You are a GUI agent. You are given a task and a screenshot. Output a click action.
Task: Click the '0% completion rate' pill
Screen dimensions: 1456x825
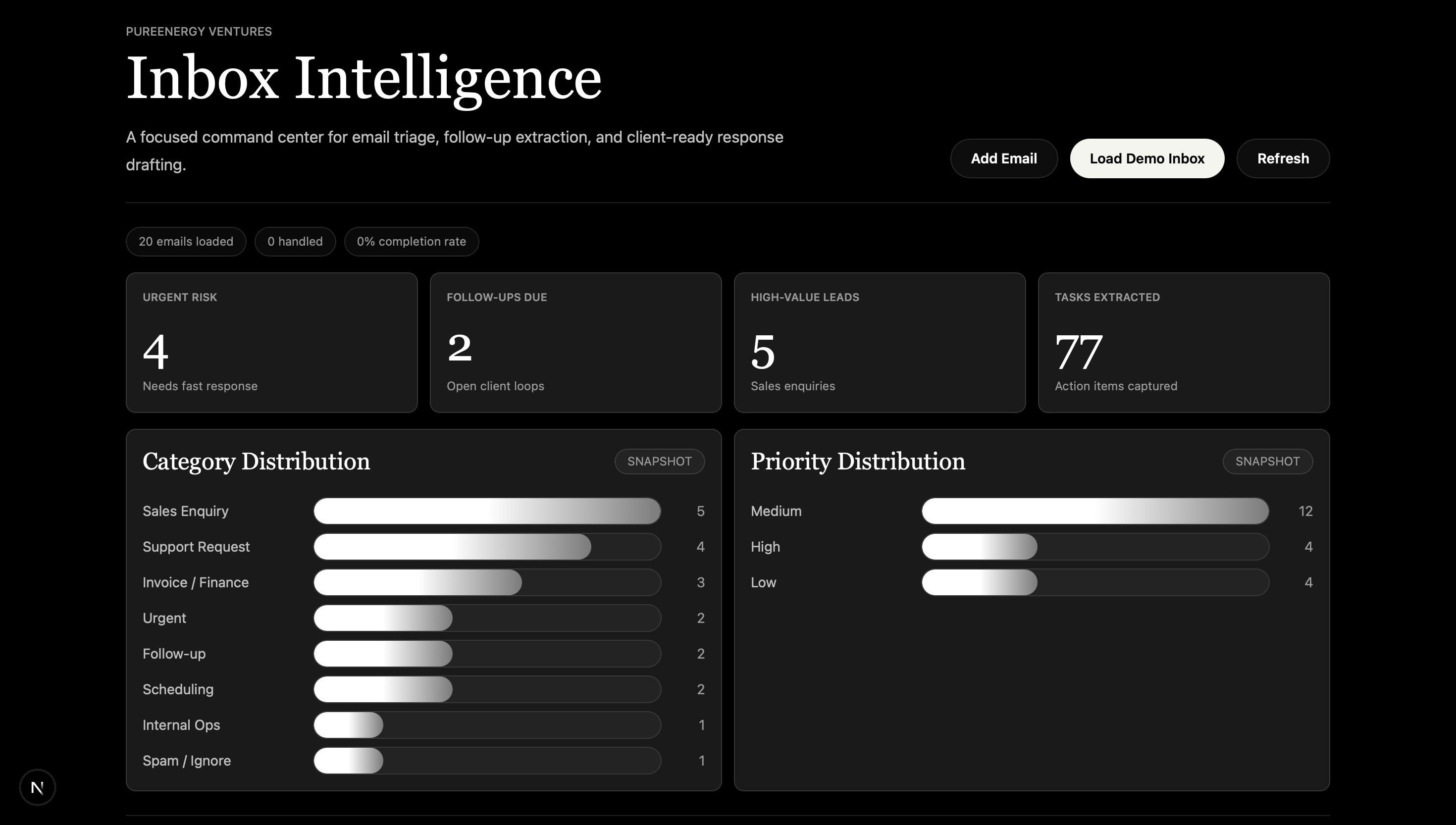[412, 241]
